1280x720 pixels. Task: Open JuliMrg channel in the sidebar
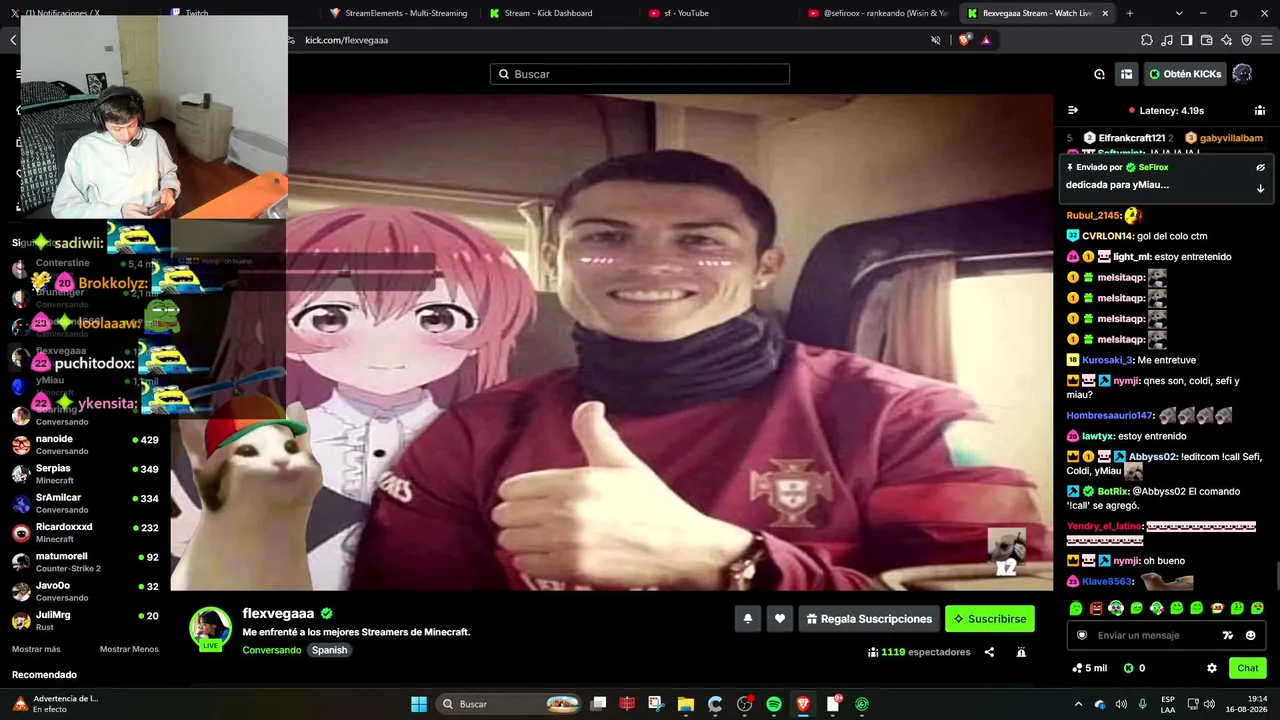click(x=85, y=621)
